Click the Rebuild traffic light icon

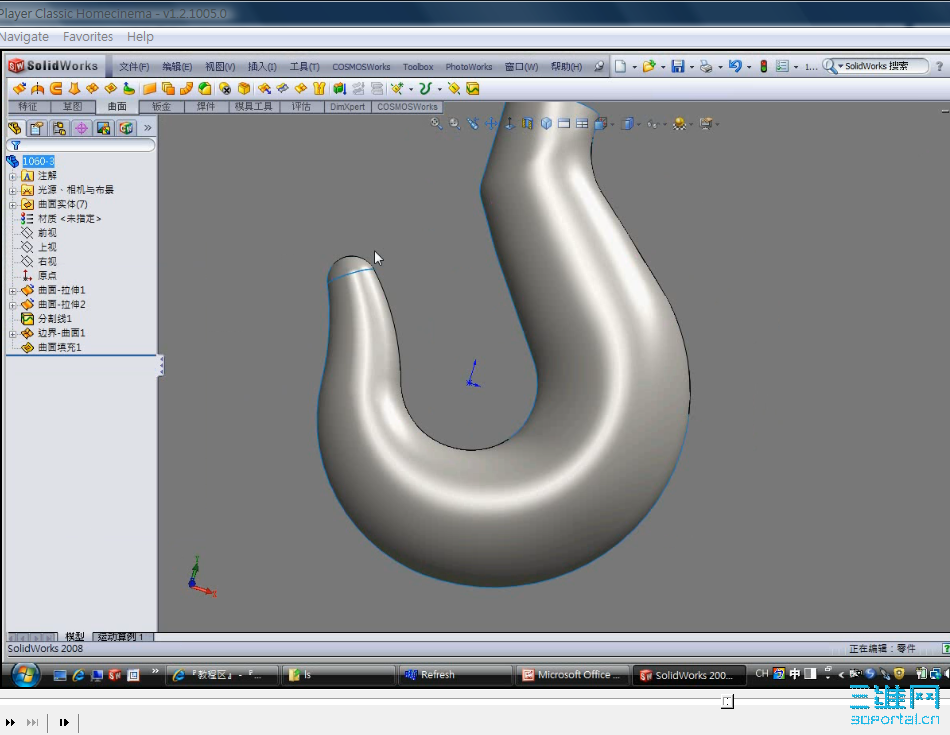click(763, 66)
